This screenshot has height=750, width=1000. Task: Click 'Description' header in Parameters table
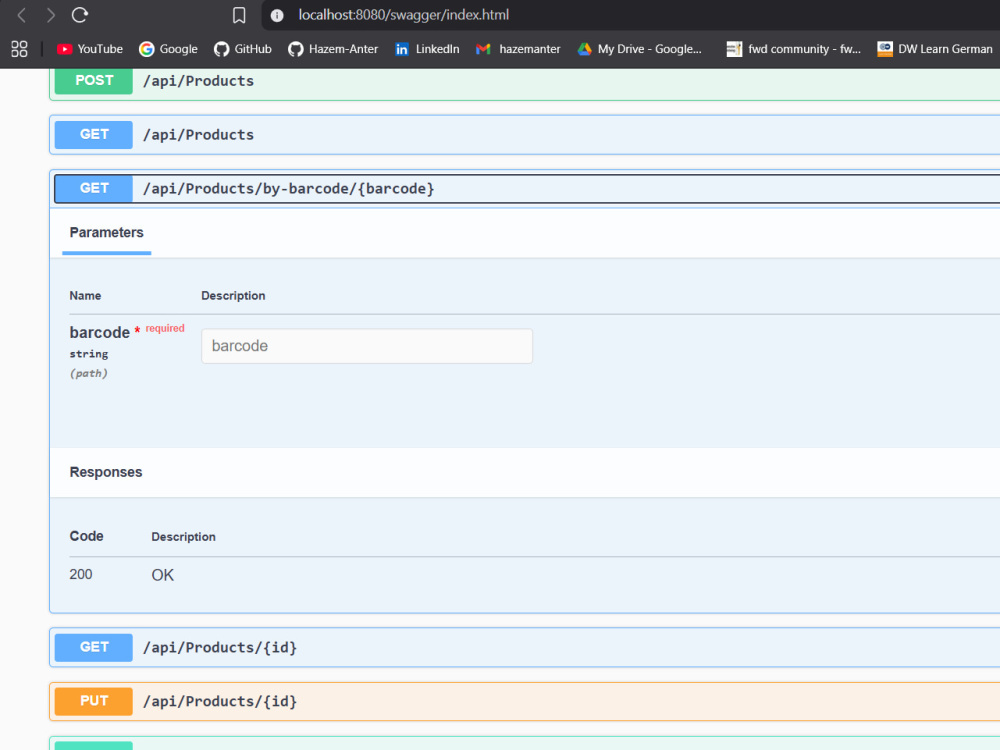click(x=233, y=296)
